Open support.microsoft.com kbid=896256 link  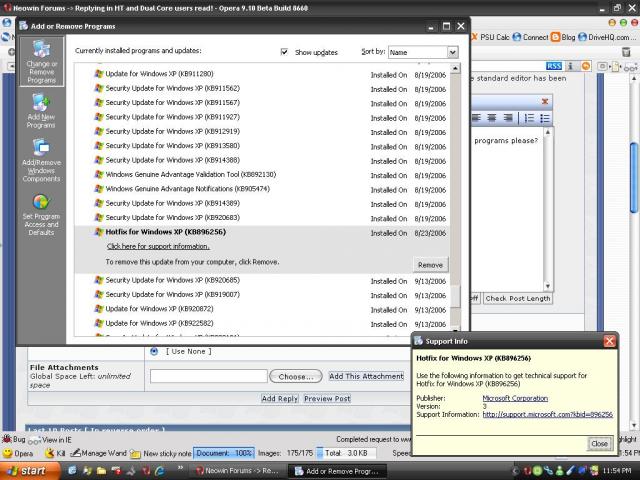[547, 414]
